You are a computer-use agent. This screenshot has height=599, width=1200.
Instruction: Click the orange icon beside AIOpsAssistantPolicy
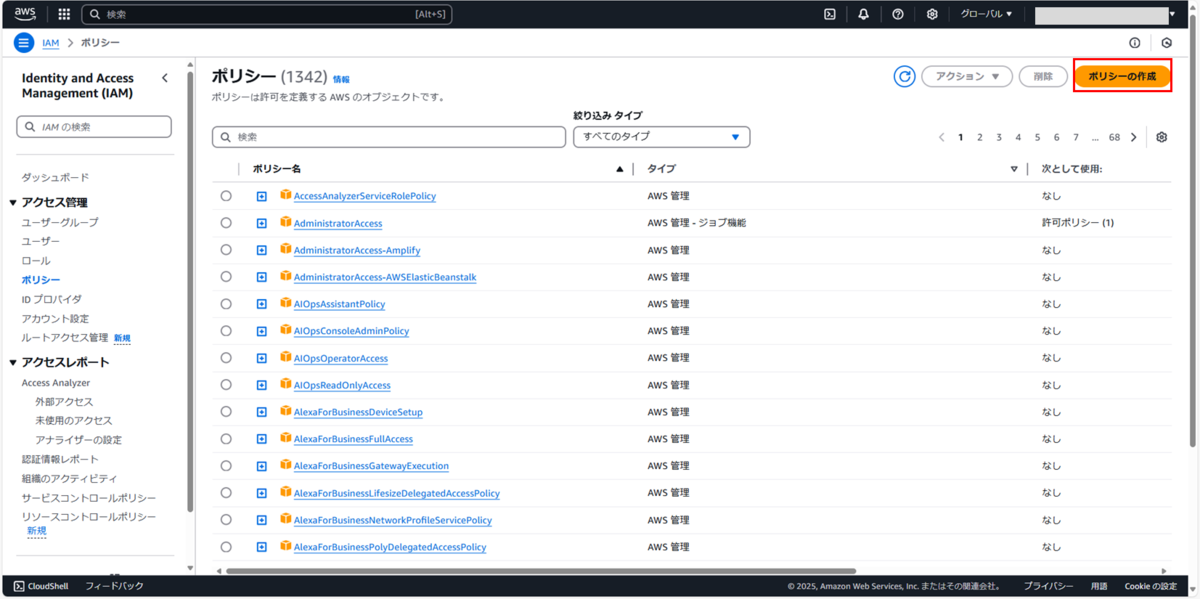pos(286,303)
